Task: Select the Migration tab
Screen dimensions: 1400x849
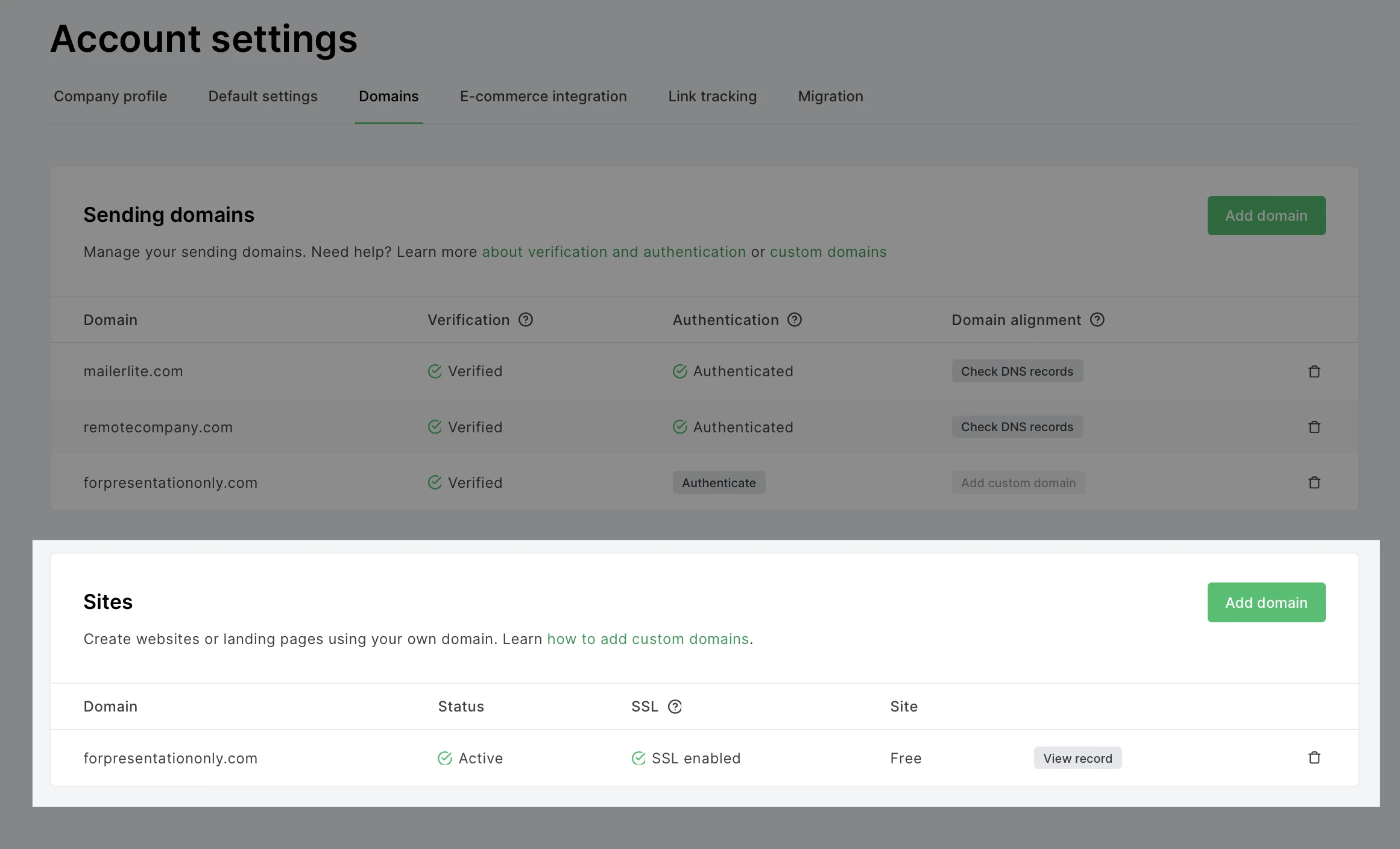Action: (830, 96)
